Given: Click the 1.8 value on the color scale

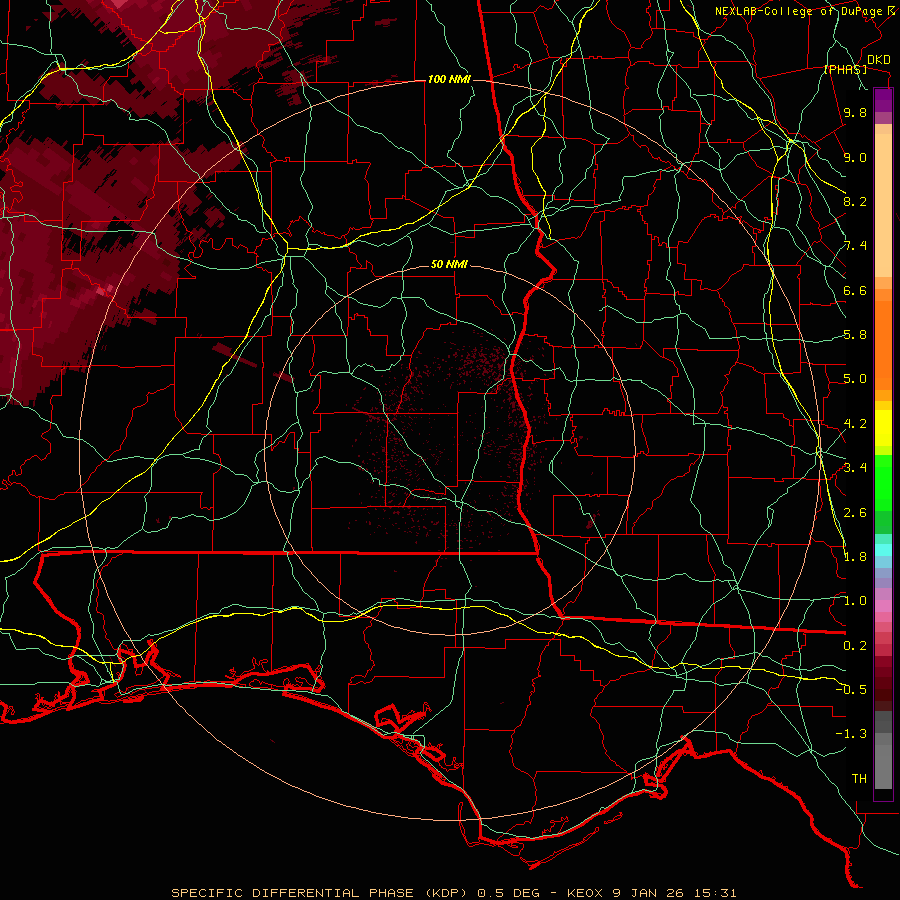Looking at the screenshot, I should click(x=855, y=557).
